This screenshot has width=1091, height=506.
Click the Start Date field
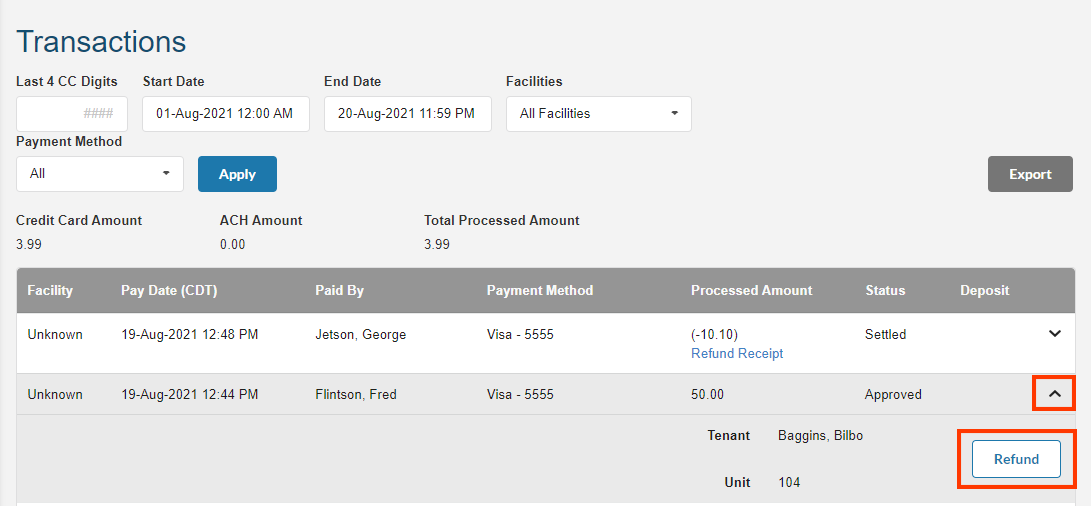pyautogui.click(x=225, y=114)
